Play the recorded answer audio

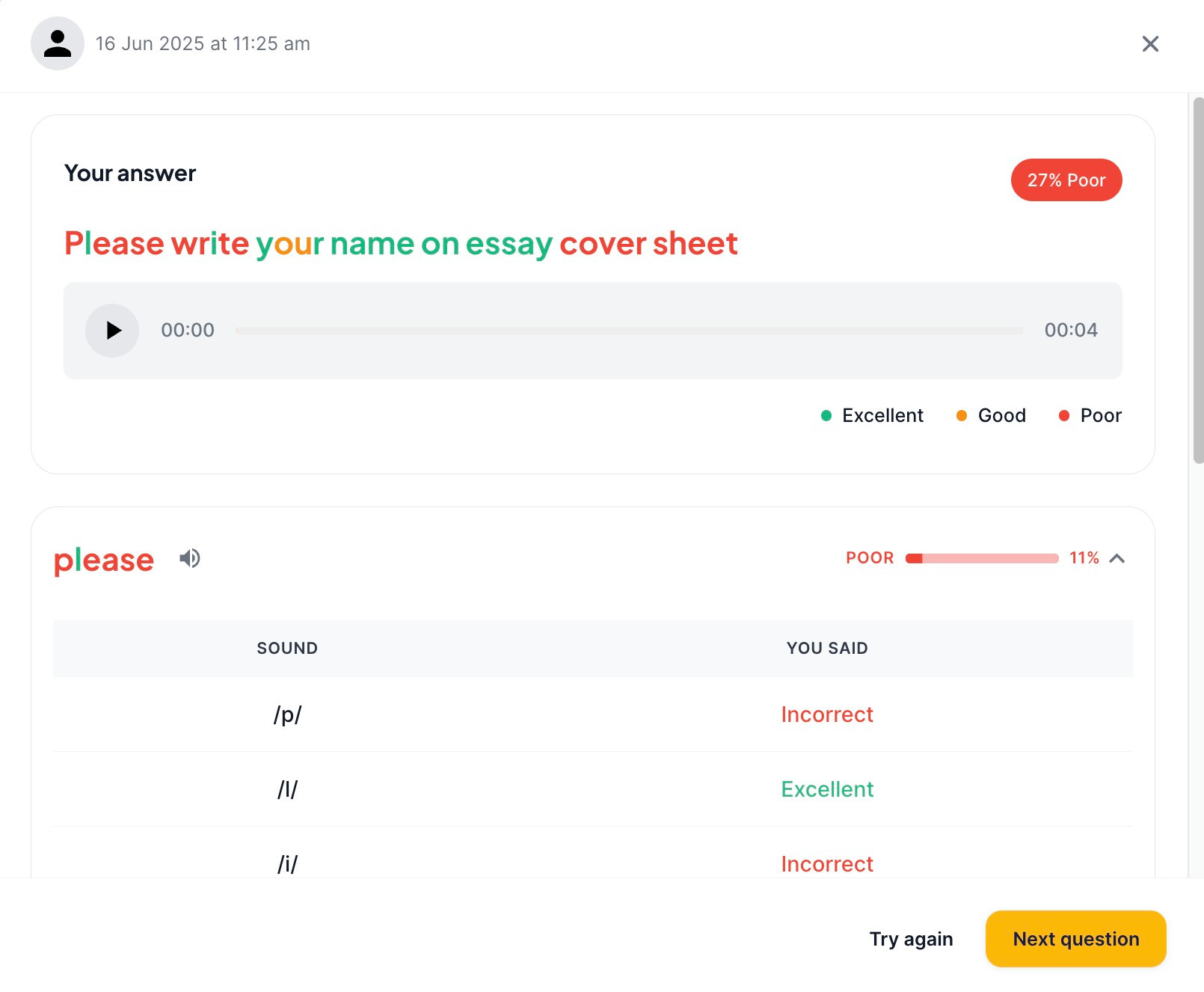tap(112, 331)
